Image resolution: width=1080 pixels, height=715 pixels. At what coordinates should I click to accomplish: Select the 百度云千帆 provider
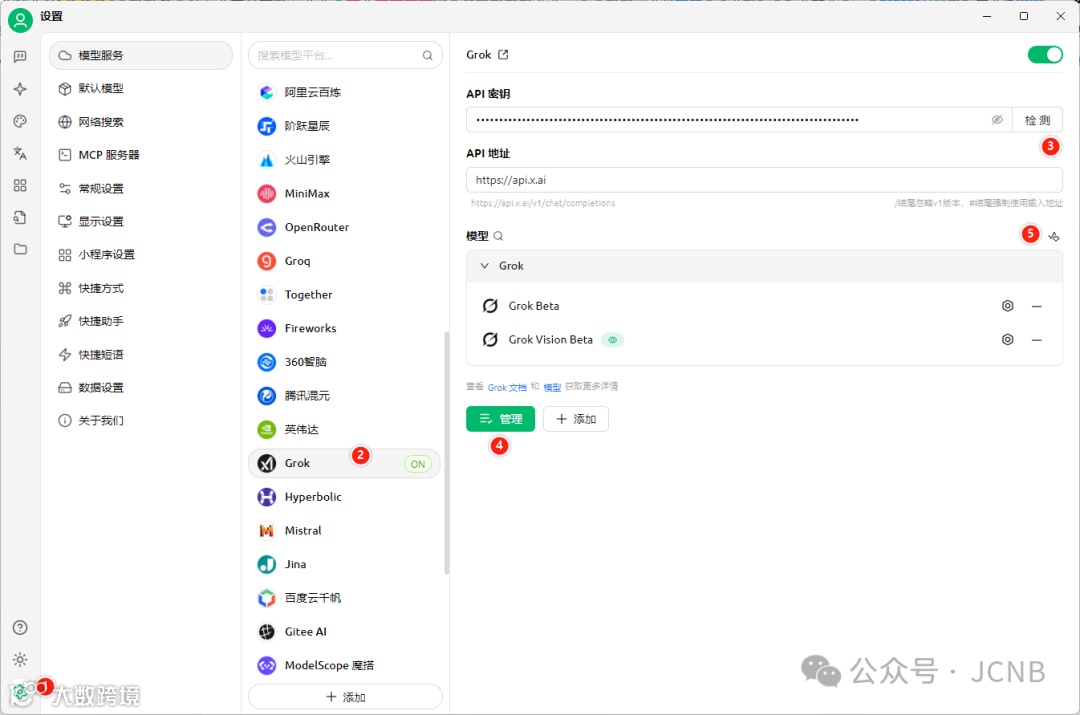pyautogui.click(x=344, y=599)
